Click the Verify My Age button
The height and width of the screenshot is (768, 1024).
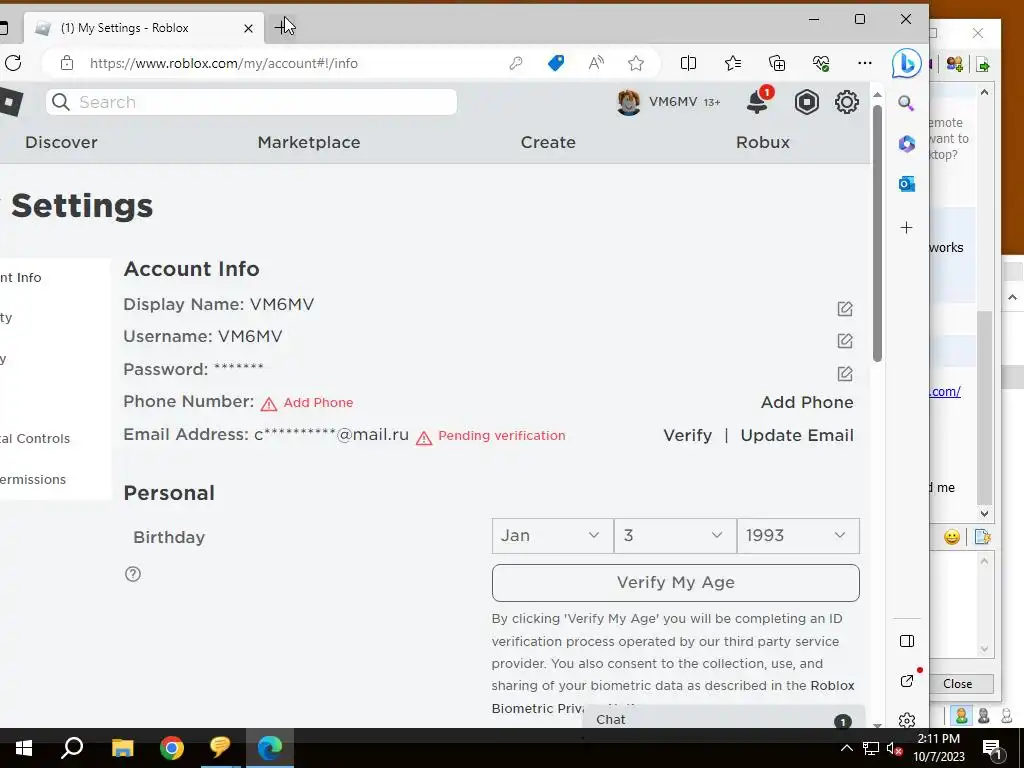click(675, 583)
